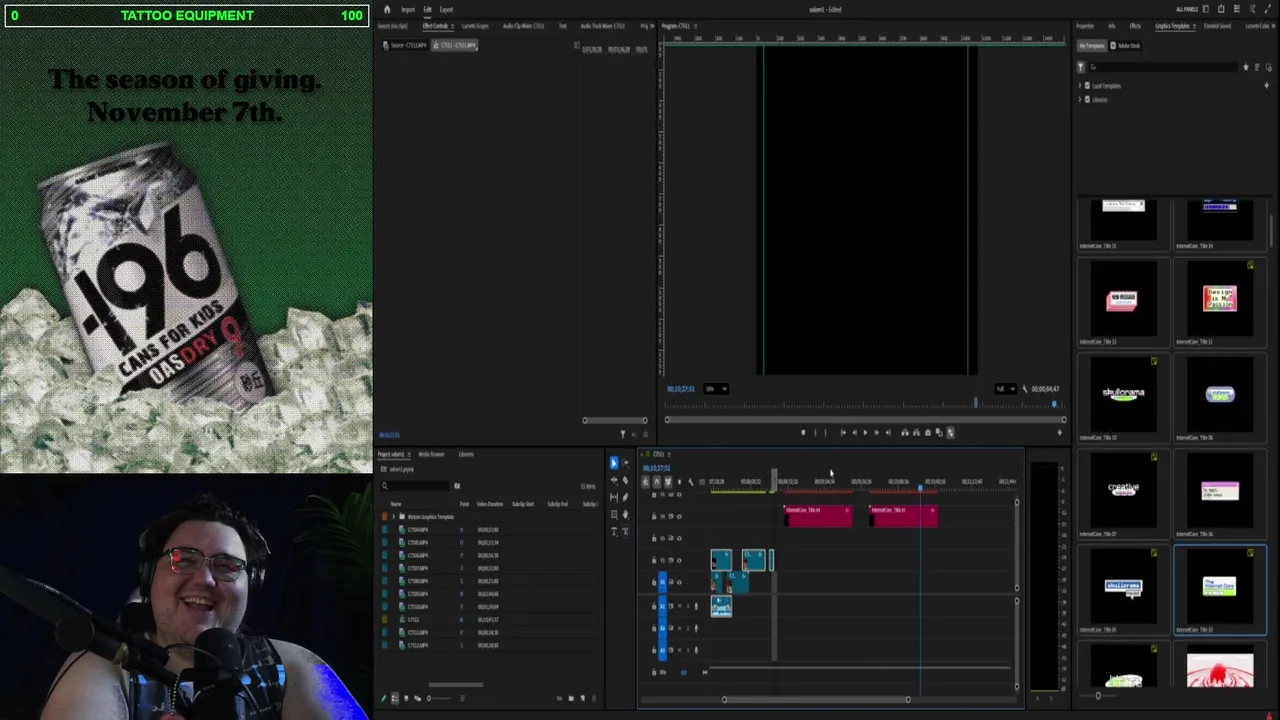Select the Hand tool
The height and width of the screenshot is (720, 1280).
pyautogui.click(x=625, y=514)
